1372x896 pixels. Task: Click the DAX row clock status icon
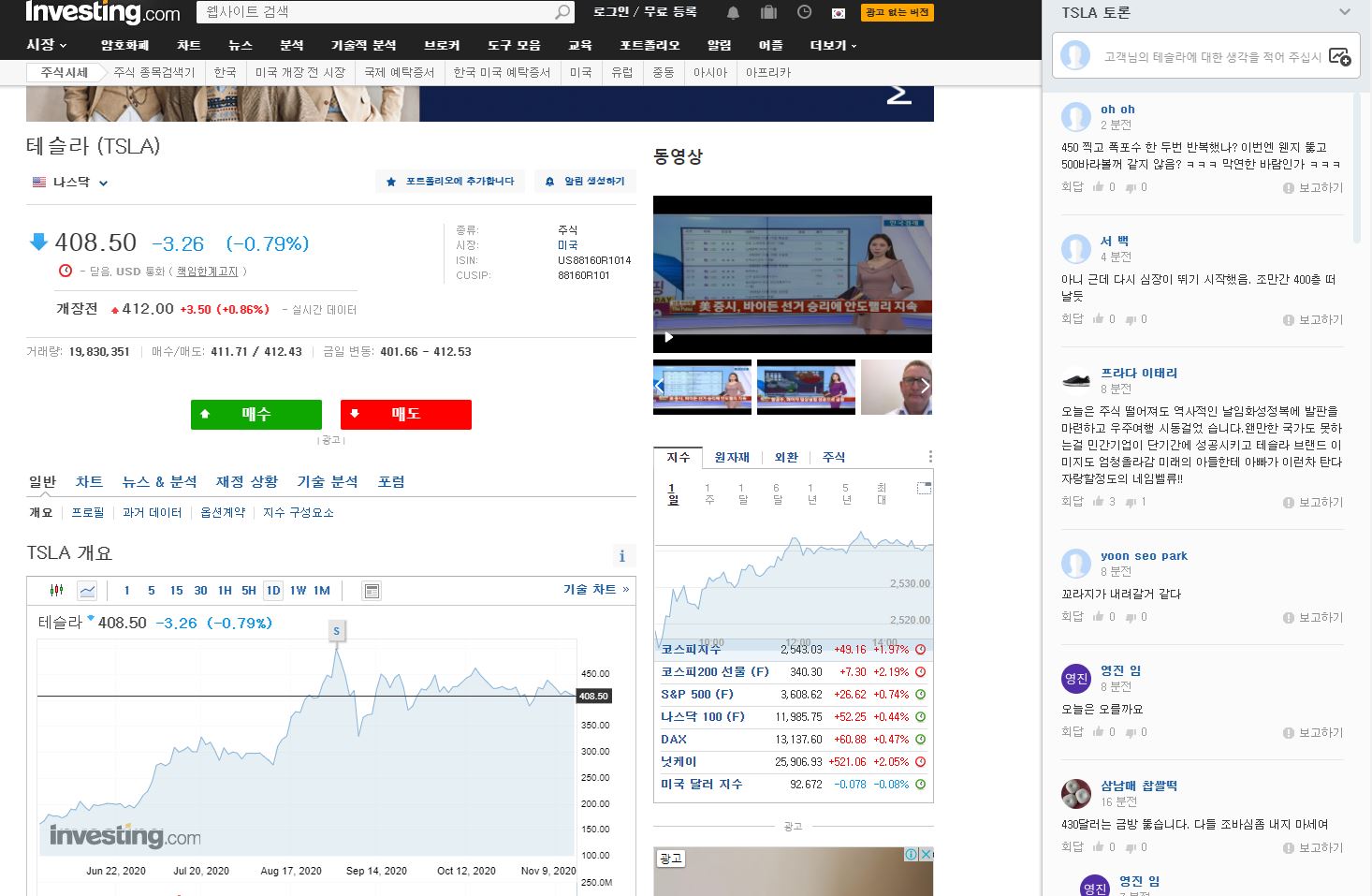coord(920,739)
